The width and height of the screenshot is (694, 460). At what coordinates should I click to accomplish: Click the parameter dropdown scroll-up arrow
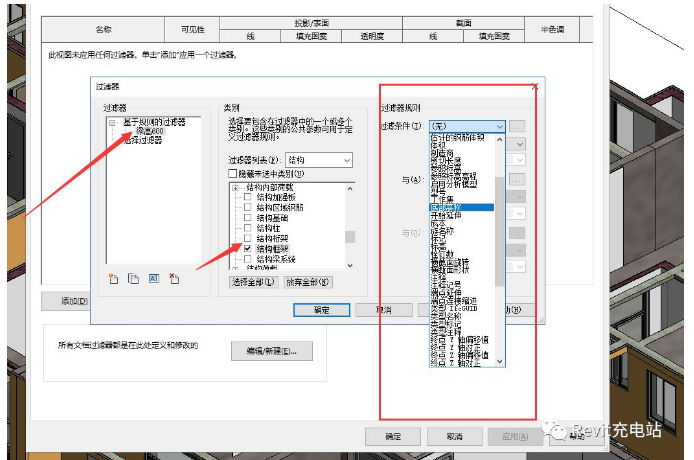click(x=500, y=139)
